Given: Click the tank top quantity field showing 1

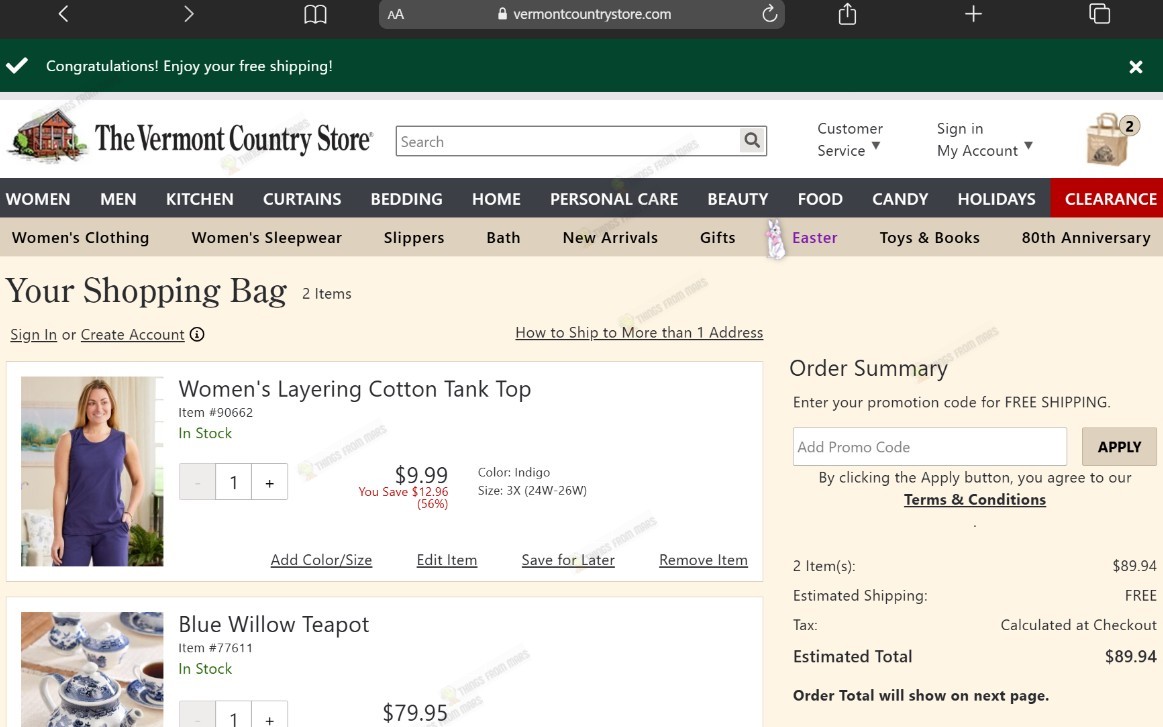Looking at the screenshot, I should (x=233, y=482).
